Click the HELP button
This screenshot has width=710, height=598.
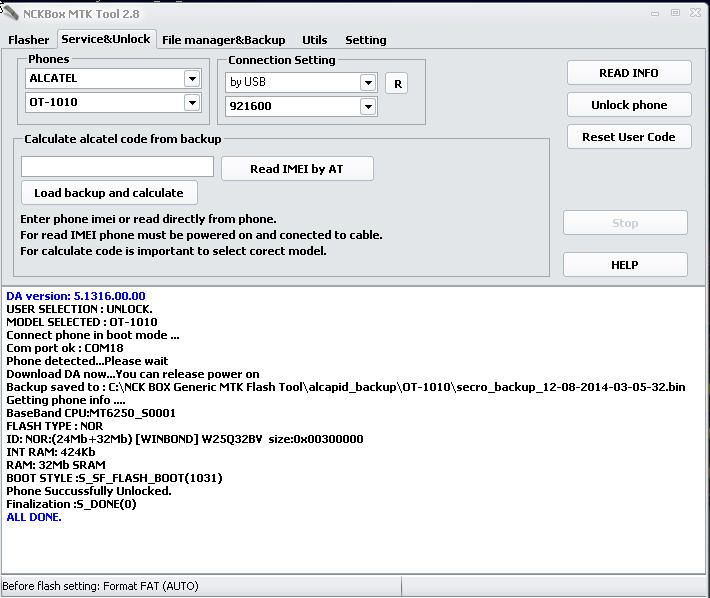pyautogui.click(x=624, y=265)
